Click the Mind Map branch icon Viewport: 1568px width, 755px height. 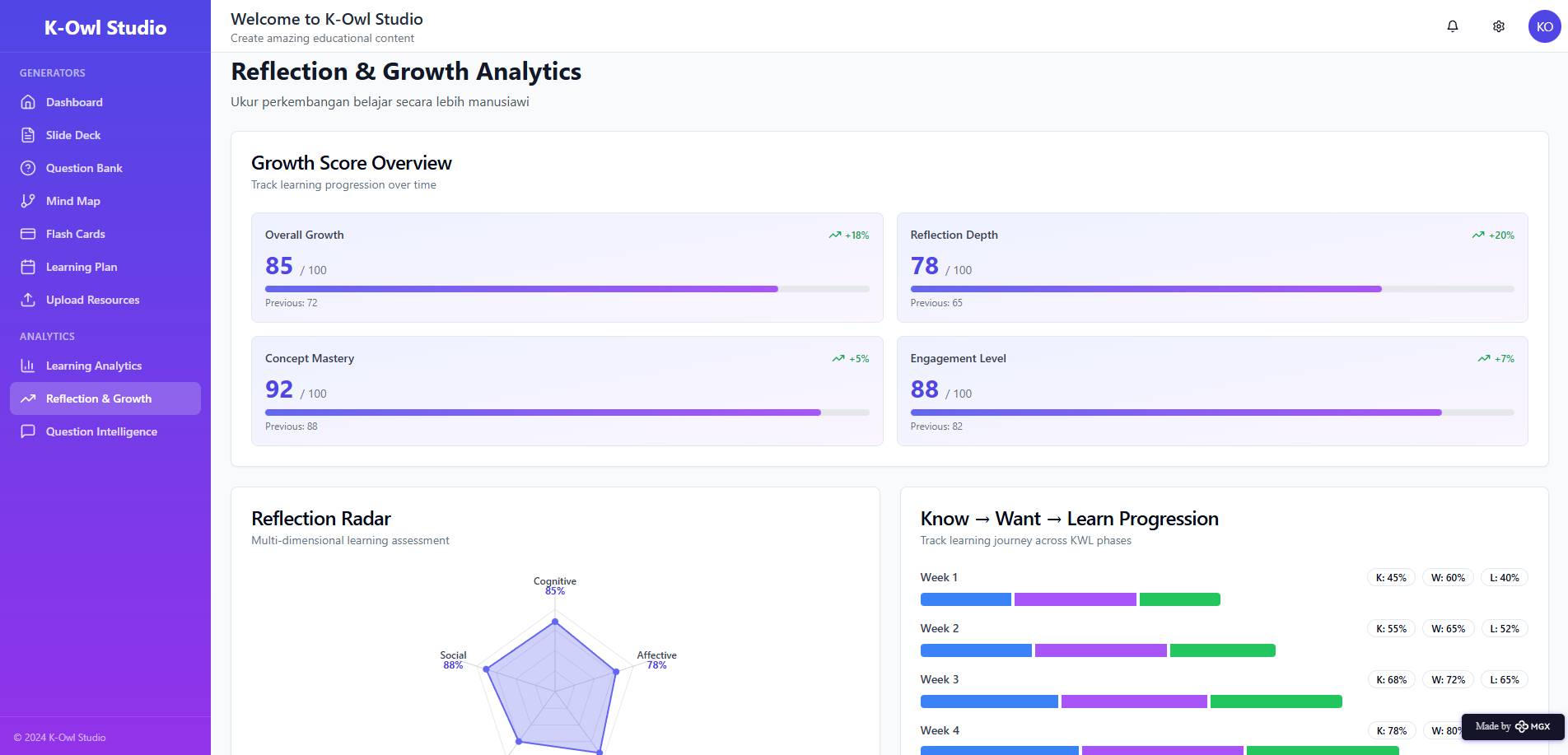pos(28,201)
